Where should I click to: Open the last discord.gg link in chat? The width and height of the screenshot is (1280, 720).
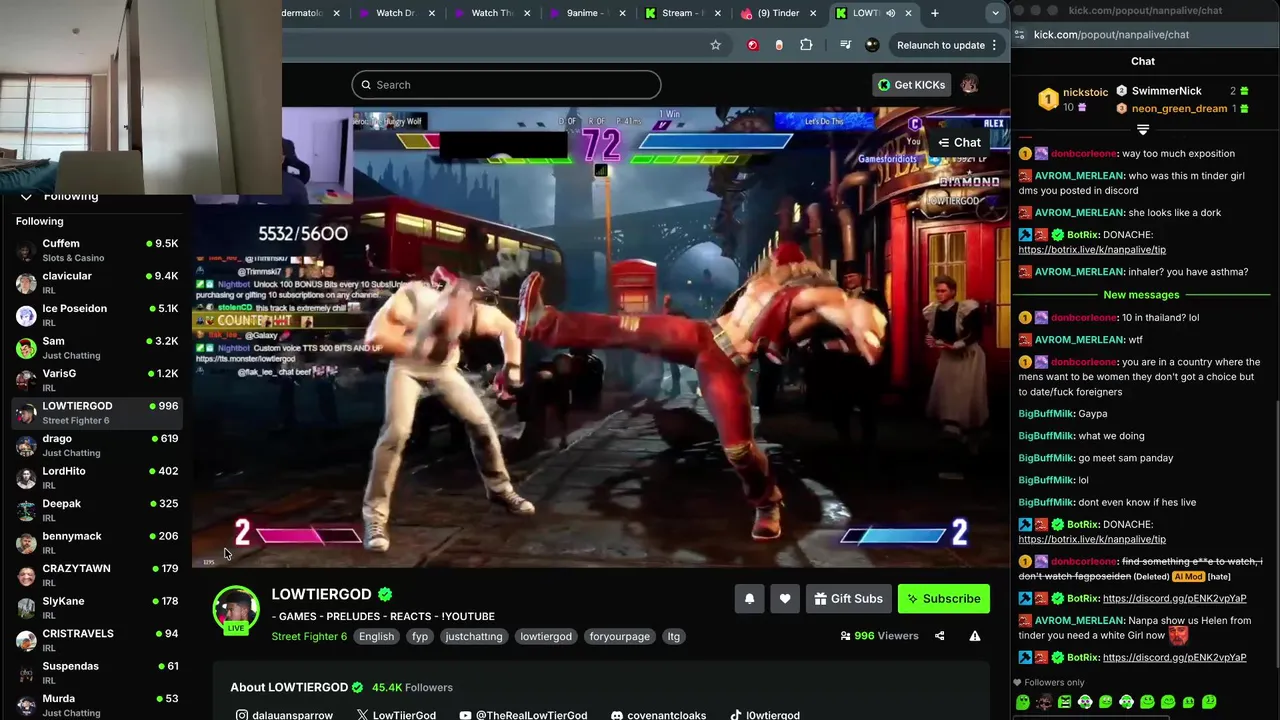click(1174, 658)
